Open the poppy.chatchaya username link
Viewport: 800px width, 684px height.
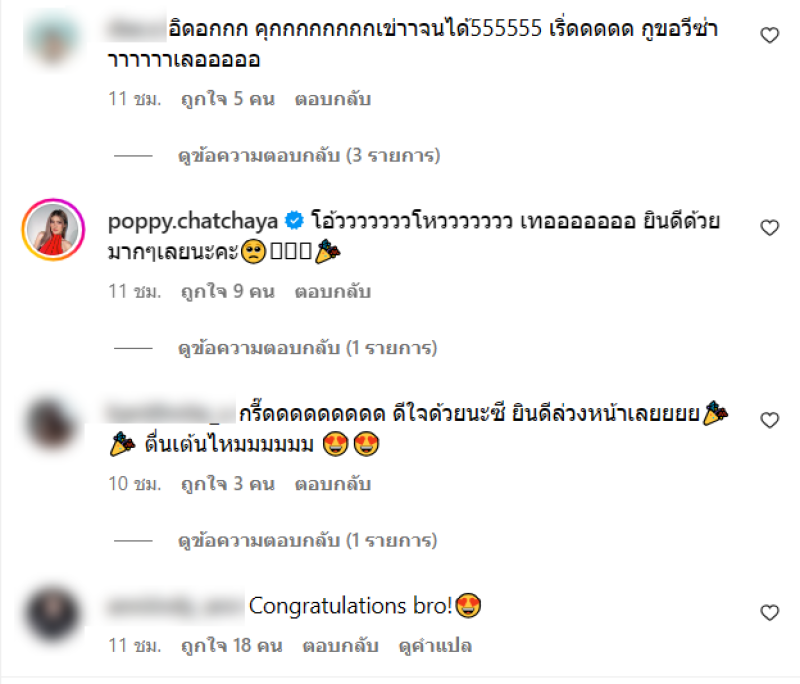pyautogui.click(x=193, y=221)
